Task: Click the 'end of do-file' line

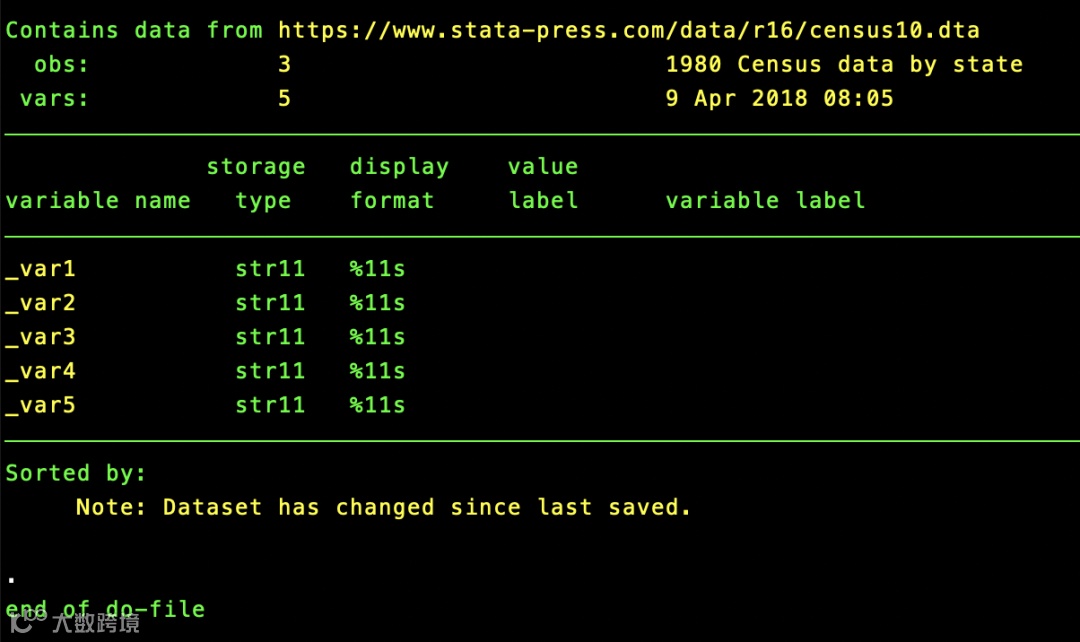Action: tap(105, 610)
